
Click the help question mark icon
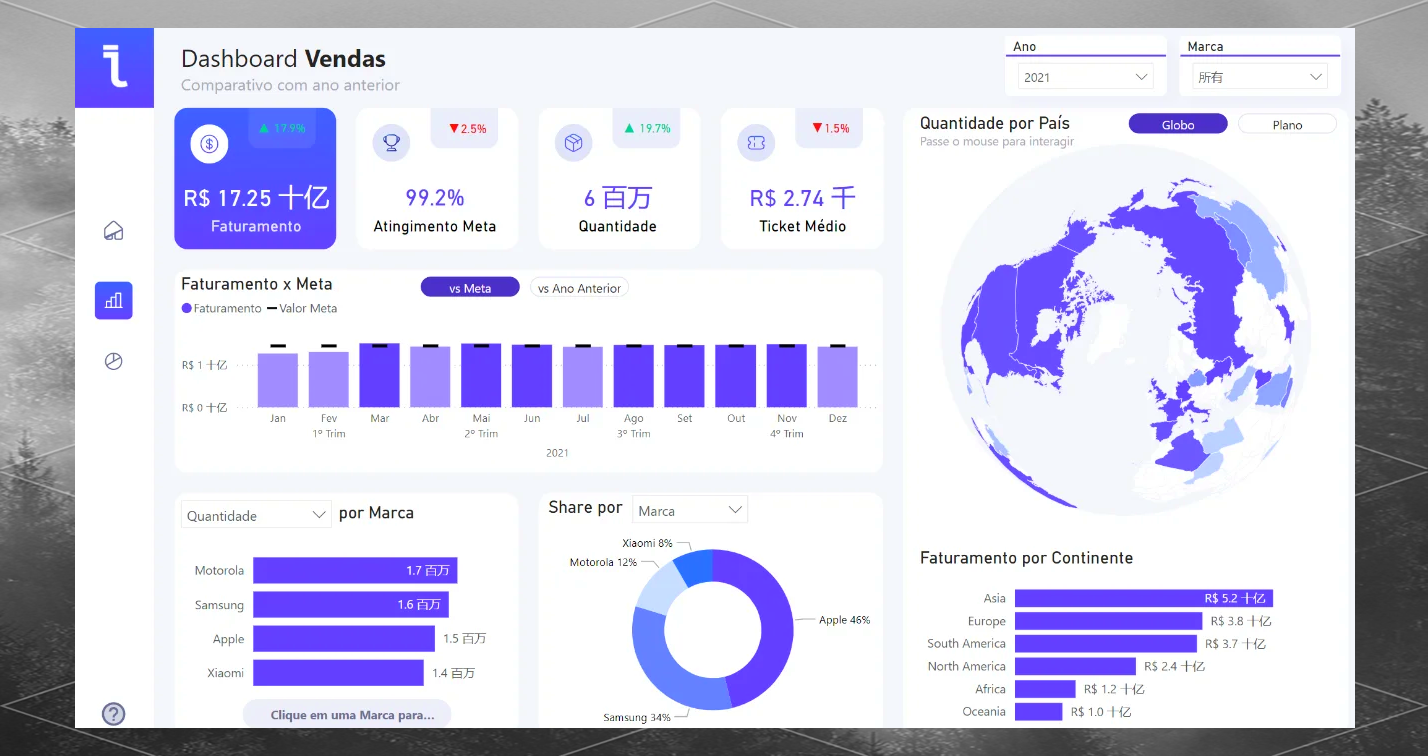(x=114, y=713)
